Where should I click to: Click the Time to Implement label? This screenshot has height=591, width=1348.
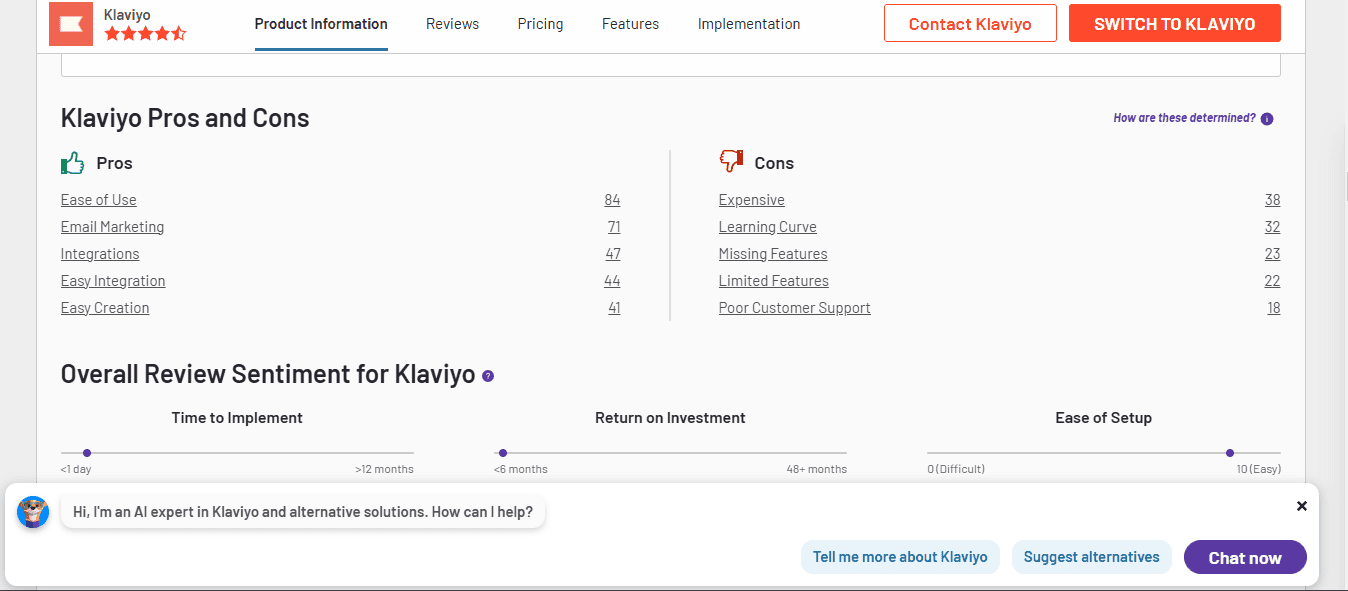pos(237,418)
